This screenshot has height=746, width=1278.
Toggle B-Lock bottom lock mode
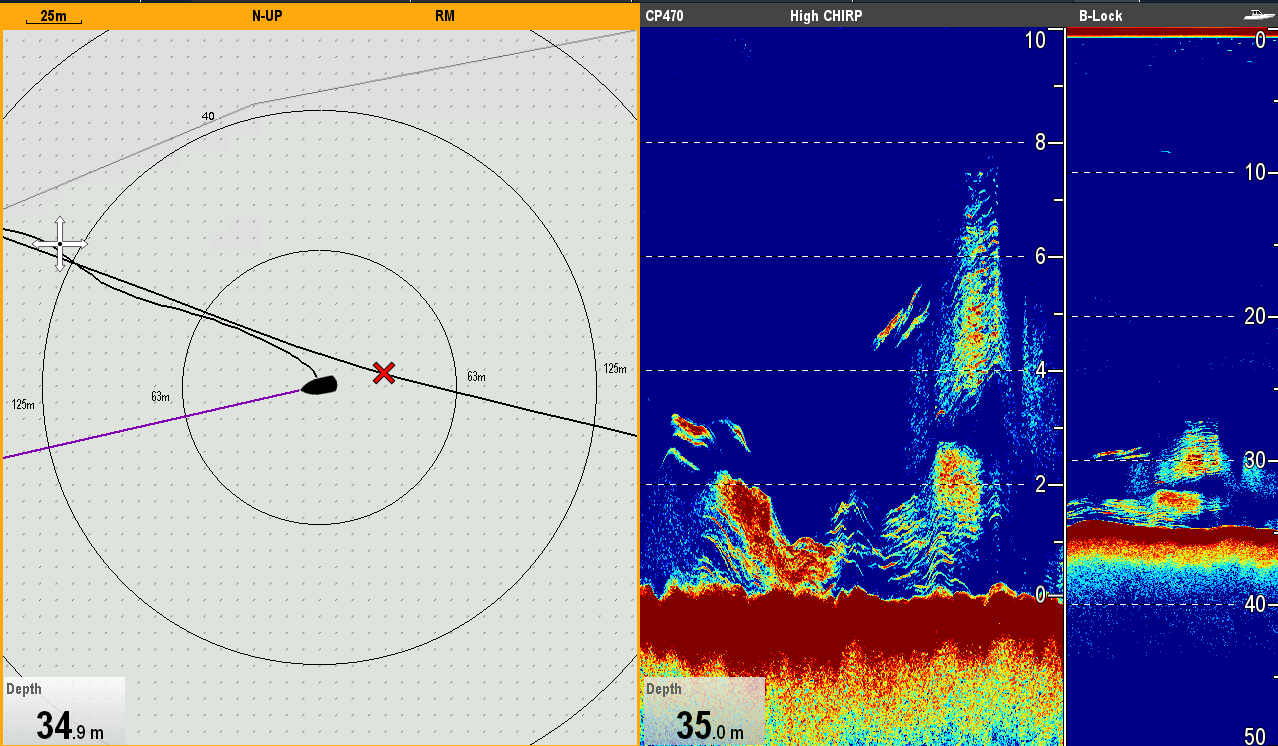coord(1100,16)
